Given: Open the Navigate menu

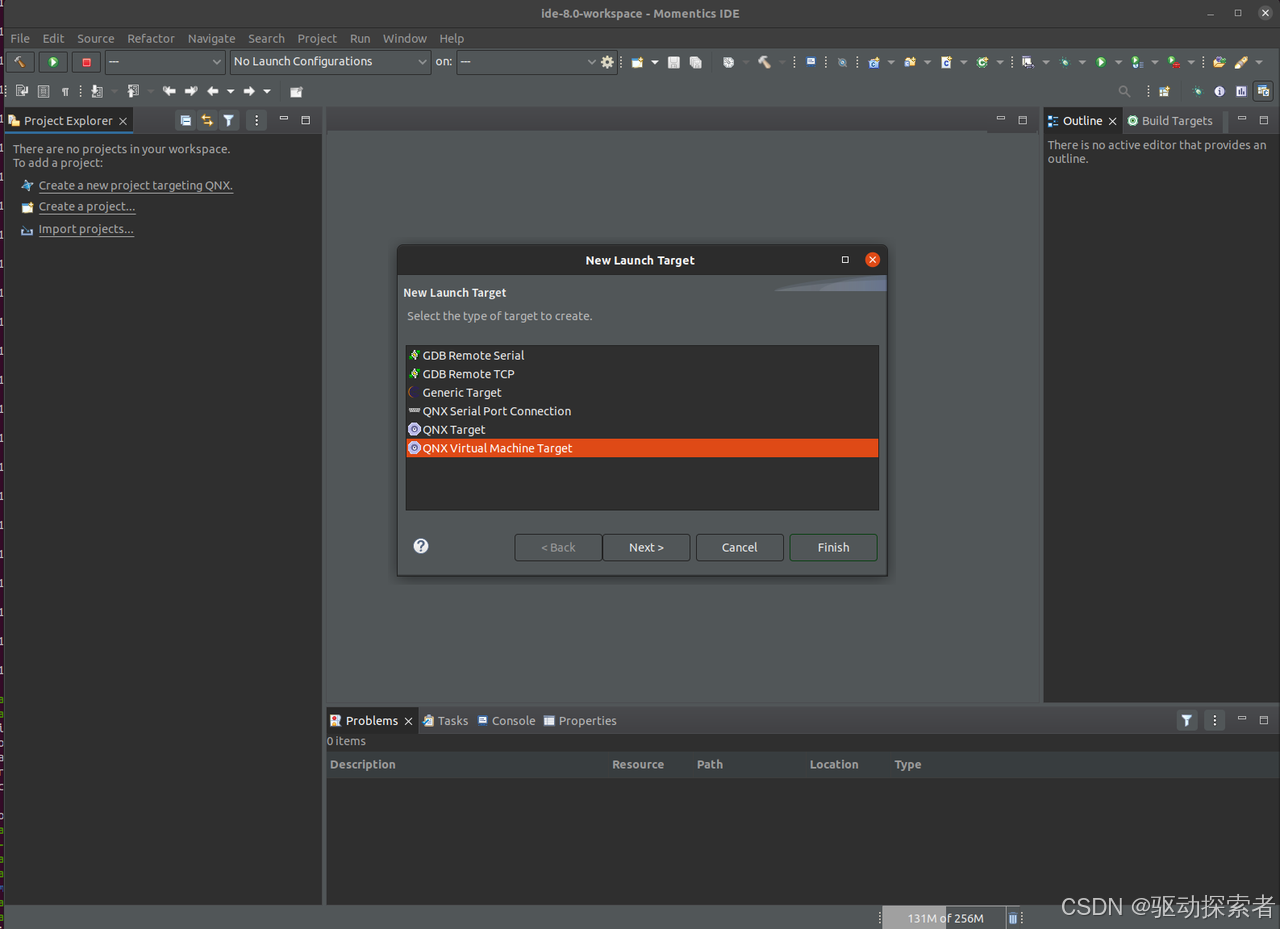Looking at the screenshot, I should pyautogui.click(x=212, y=38).
